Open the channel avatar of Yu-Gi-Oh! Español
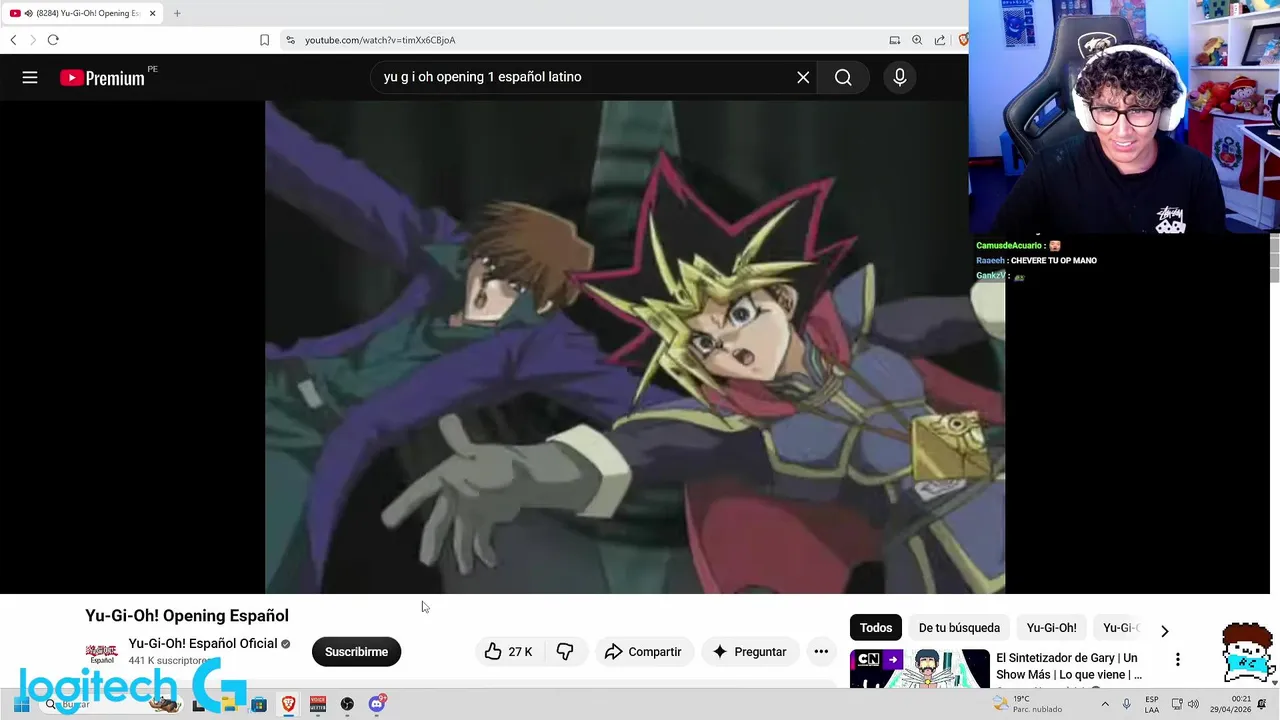 (x=102, y=653)
